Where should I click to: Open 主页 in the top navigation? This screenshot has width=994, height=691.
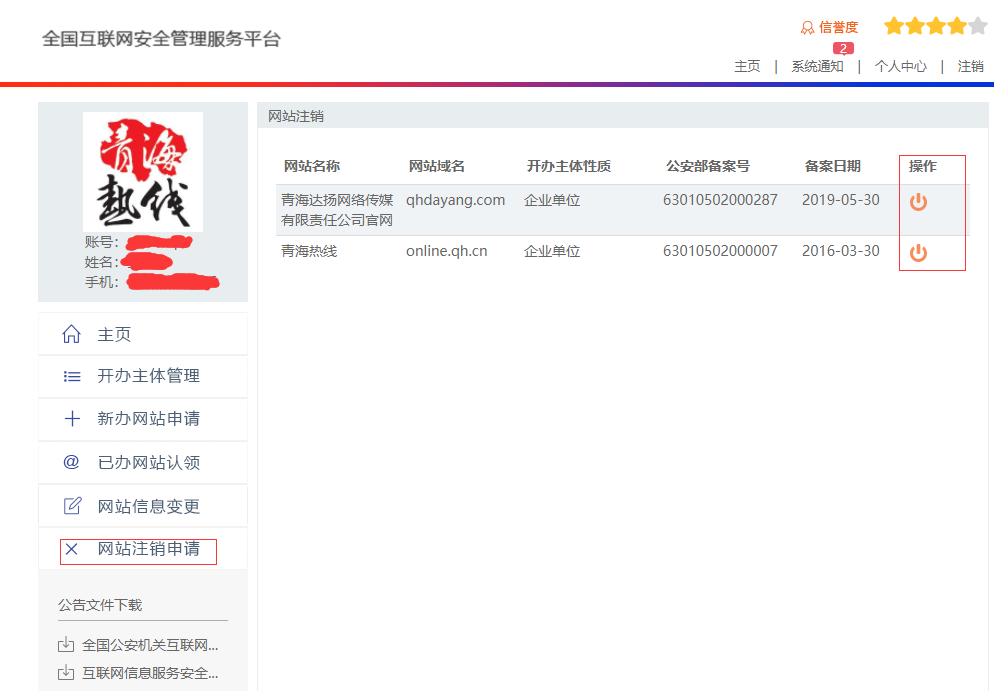(x=747, y=66)
